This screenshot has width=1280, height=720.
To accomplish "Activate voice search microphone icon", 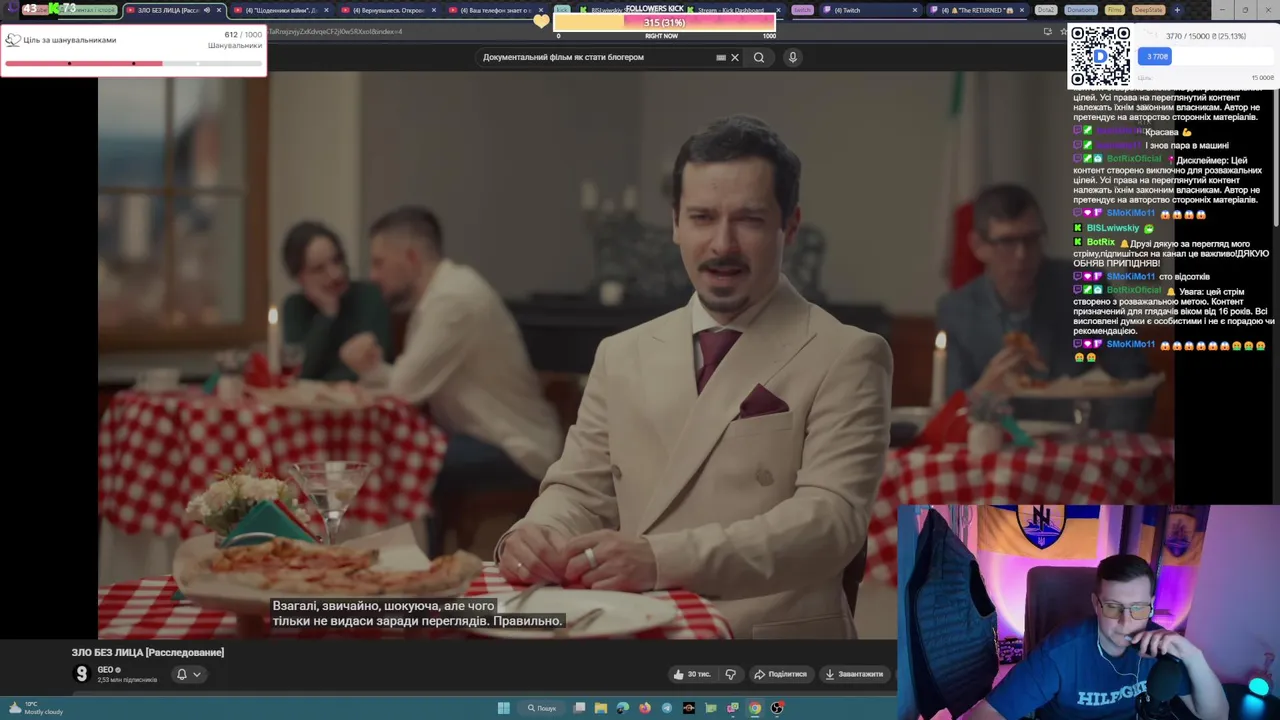I will (792, 57).
